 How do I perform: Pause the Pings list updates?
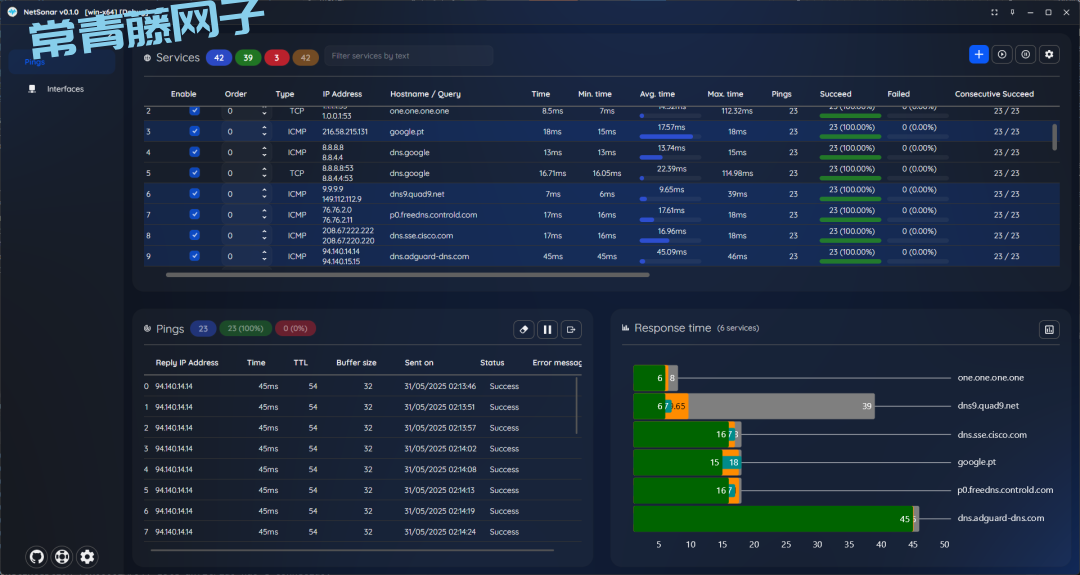pos(548,329)
